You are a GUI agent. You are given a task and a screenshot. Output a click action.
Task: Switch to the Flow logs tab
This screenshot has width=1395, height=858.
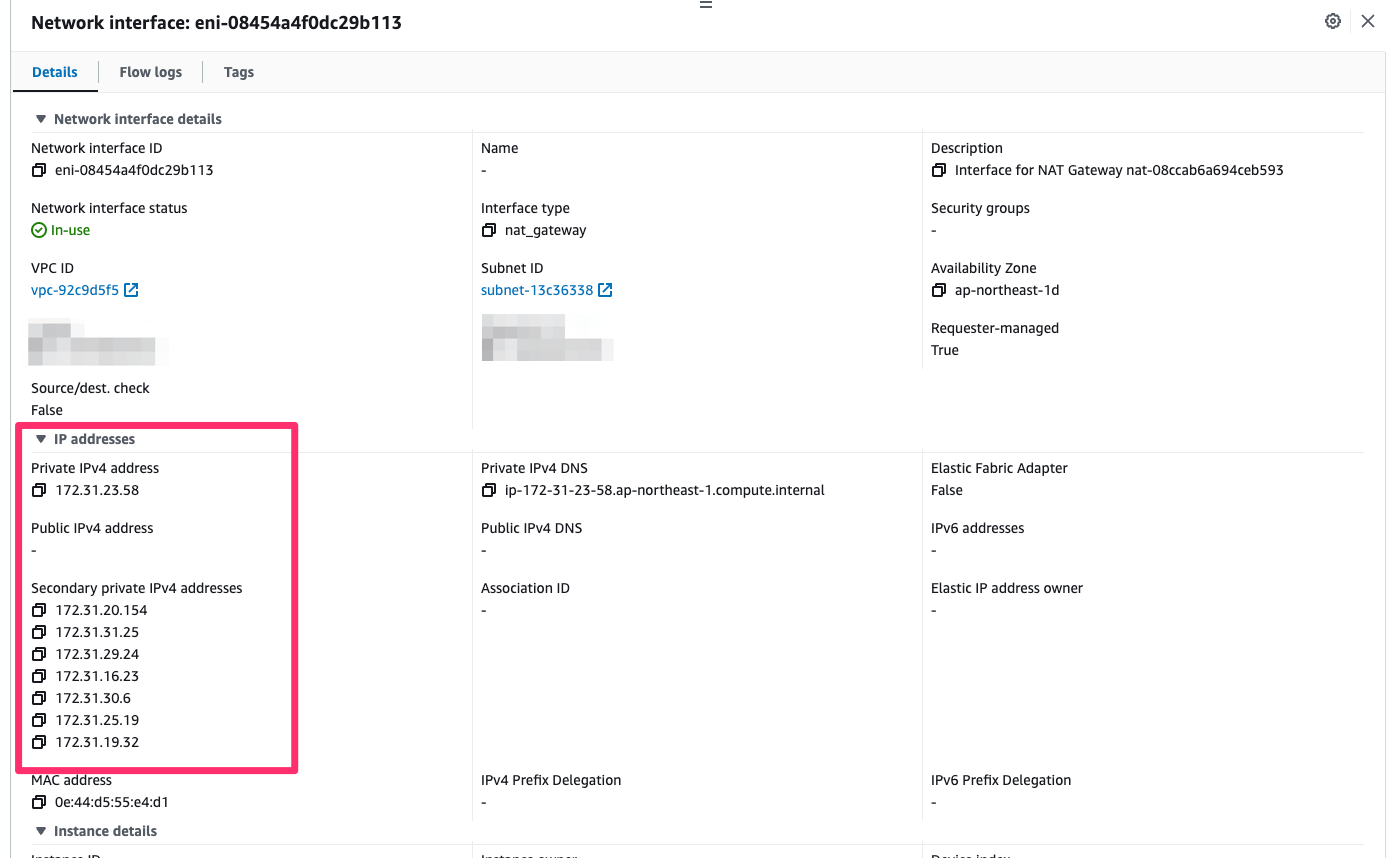[x=149, y=71]
